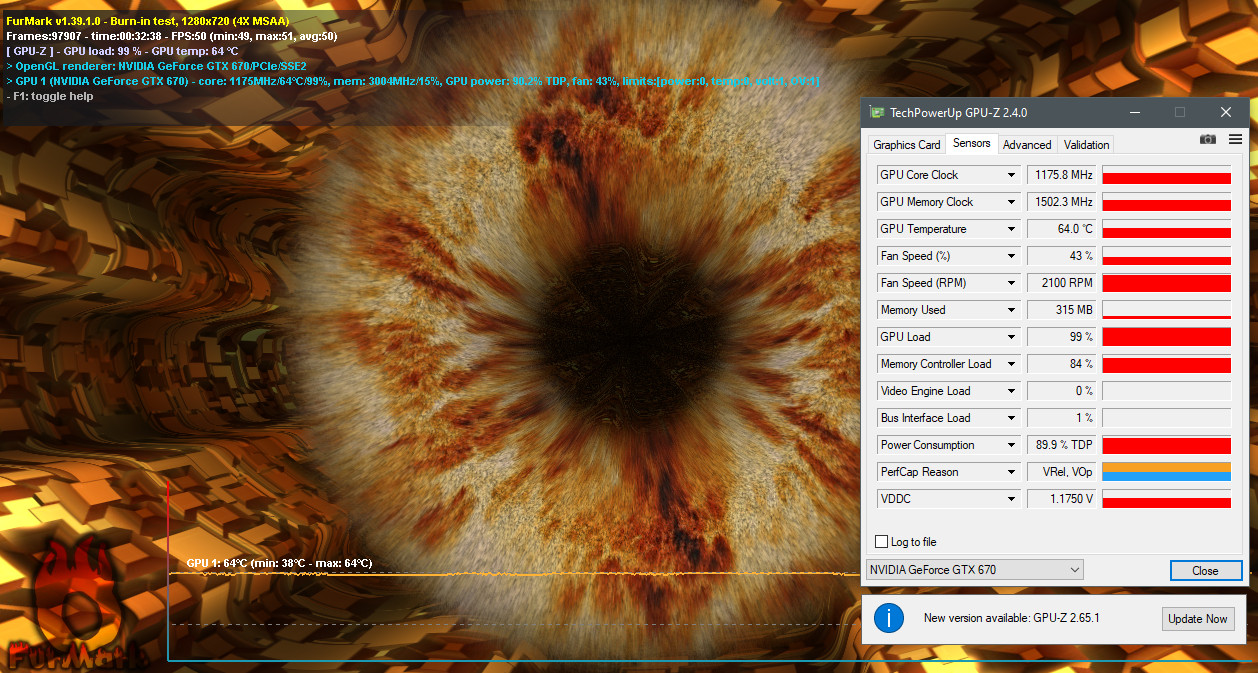The height and width of the screenshot is (673, 1258).
Task: Switch to the Graphics Card tab
Action: (x=907, y=145)
